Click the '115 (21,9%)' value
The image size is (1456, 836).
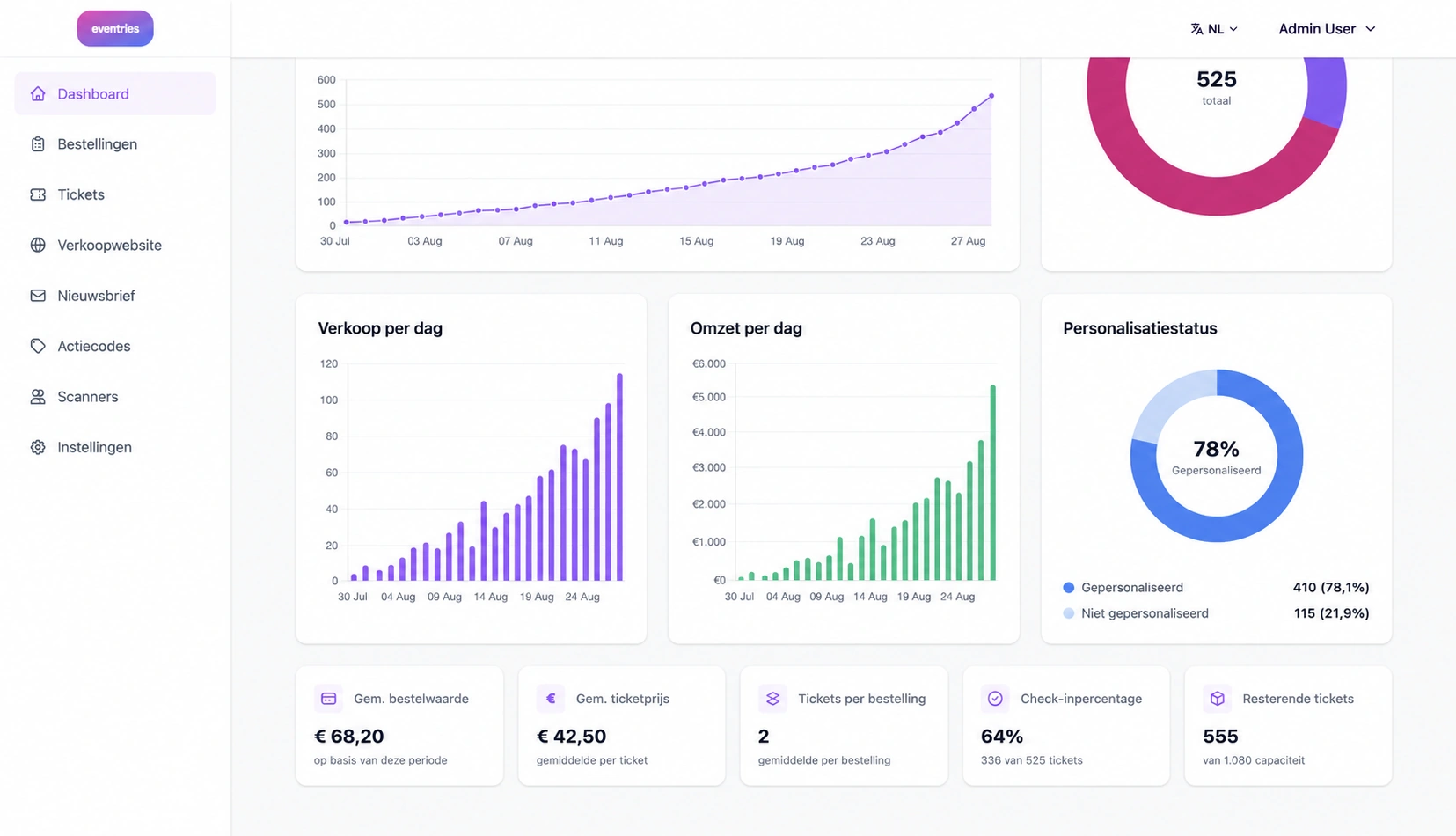pos(1331,613)
